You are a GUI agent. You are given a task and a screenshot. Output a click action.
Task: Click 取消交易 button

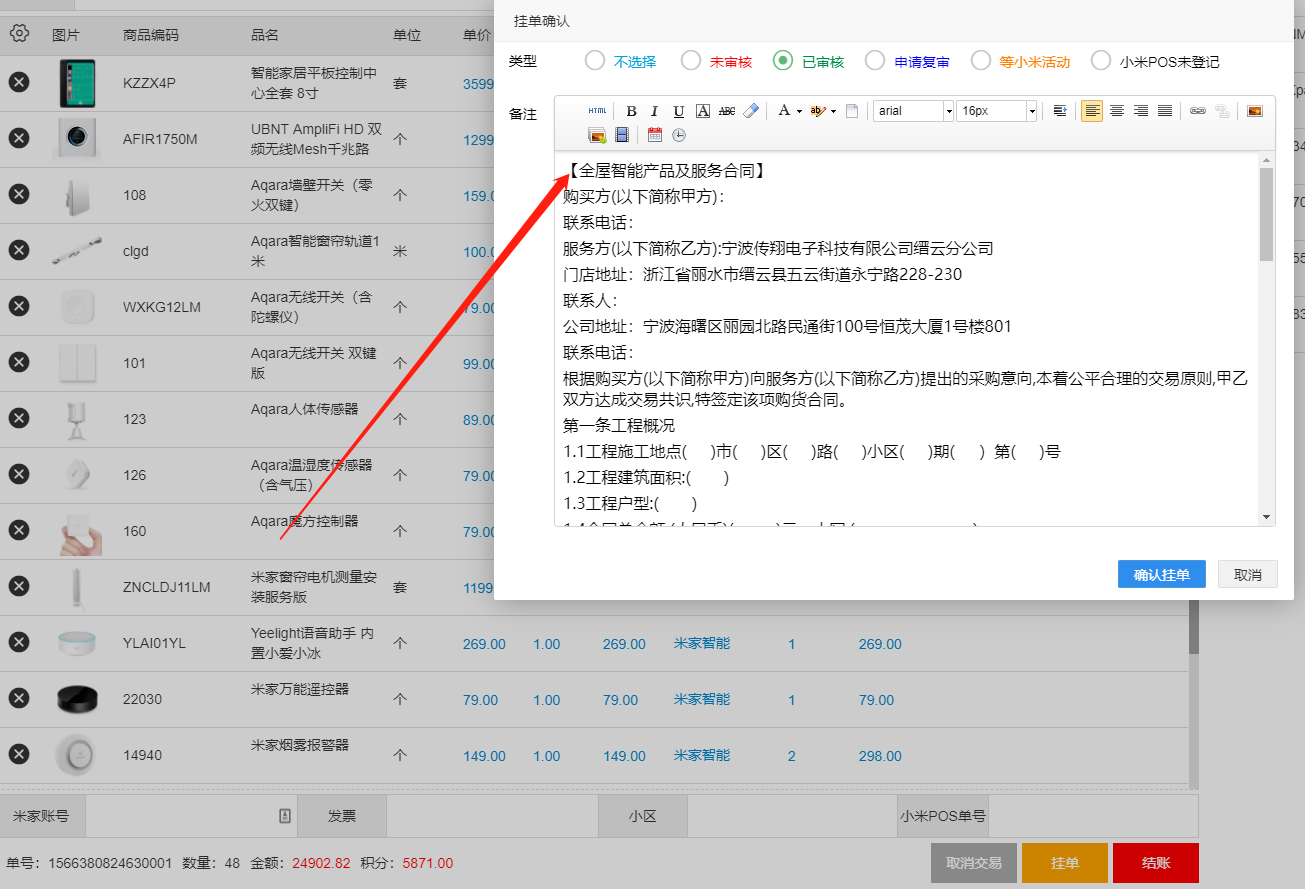[974, 863]
